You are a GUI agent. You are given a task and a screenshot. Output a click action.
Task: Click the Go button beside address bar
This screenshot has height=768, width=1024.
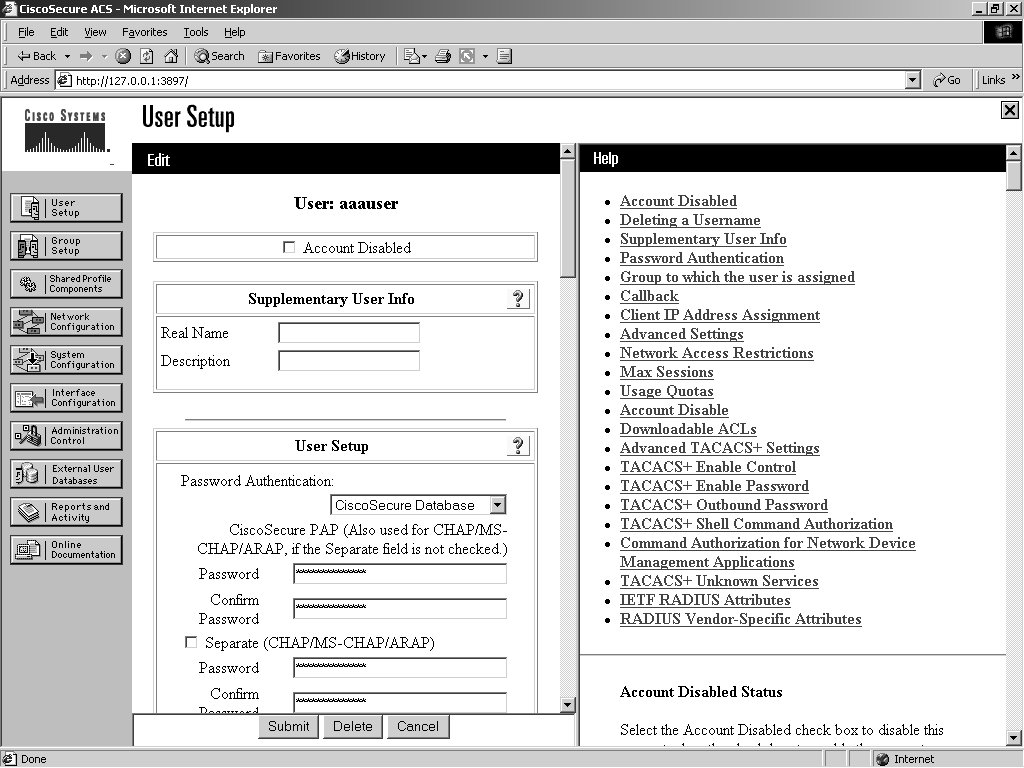click(946, 80)
